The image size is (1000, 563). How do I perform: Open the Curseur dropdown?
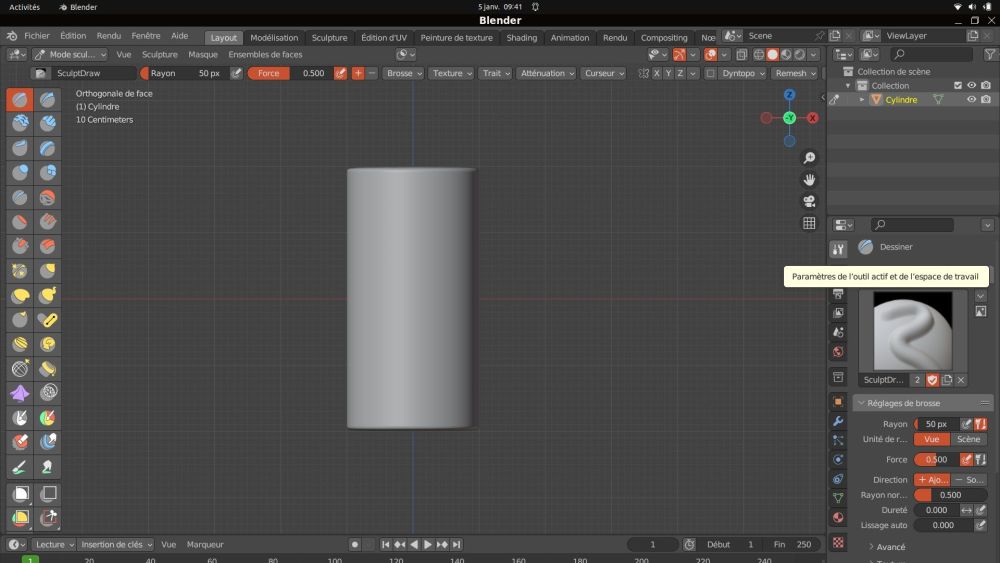(604, 73)
